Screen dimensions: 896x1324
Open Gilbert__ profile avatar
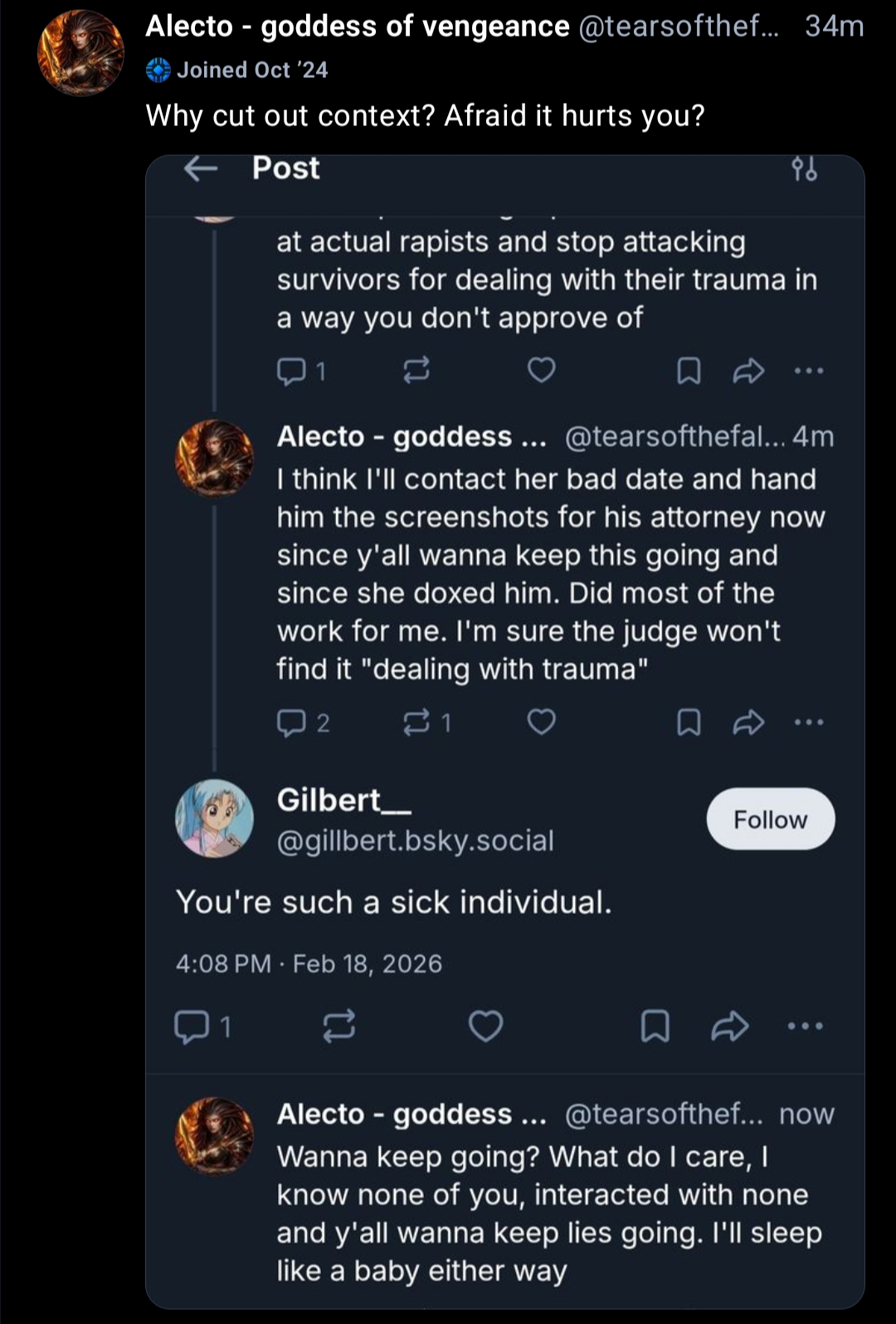tap(214, 819)
